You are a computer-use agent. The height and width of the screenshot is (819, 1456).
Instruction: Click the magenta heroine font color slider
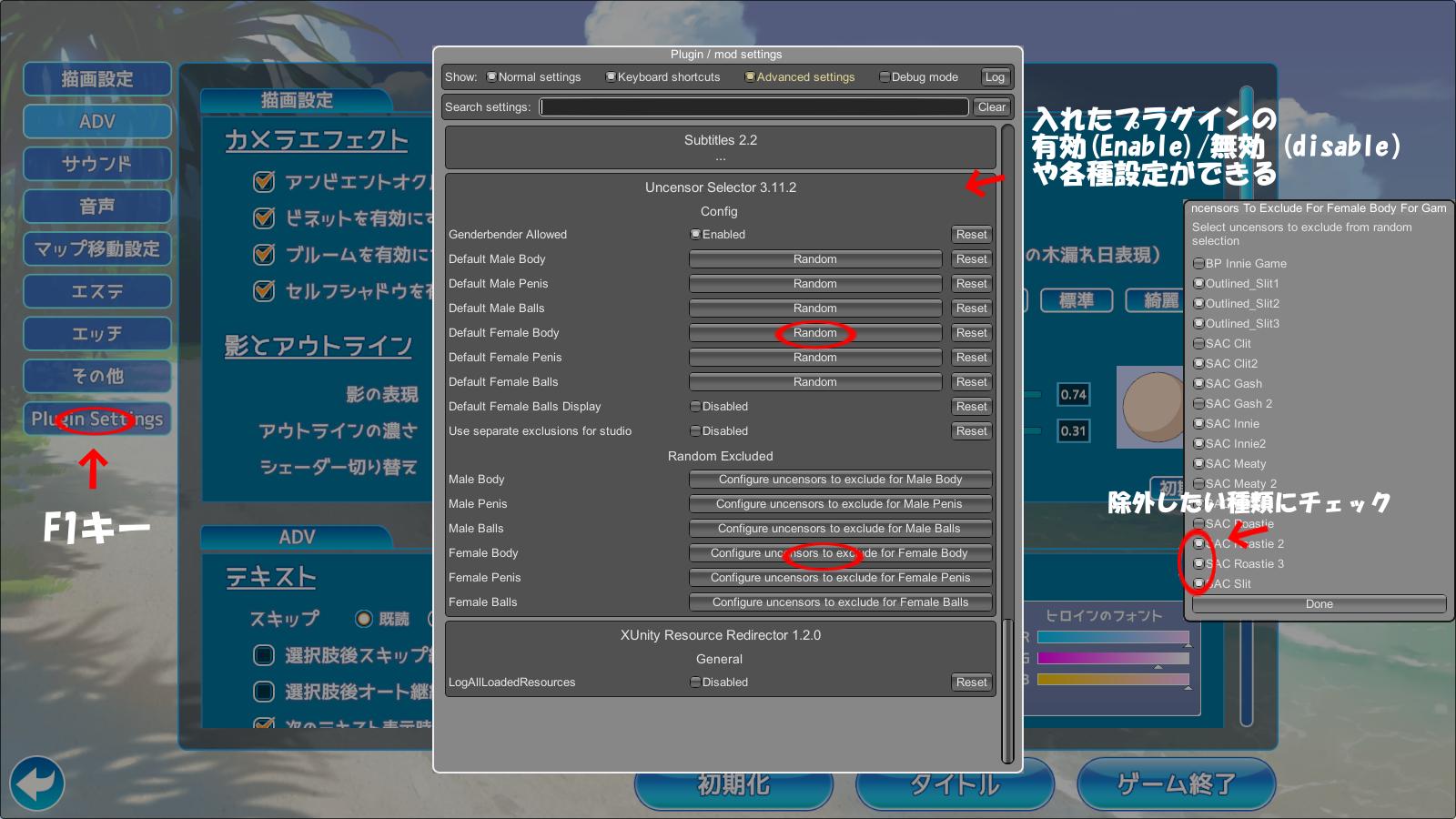click(x=1113, y=658)
